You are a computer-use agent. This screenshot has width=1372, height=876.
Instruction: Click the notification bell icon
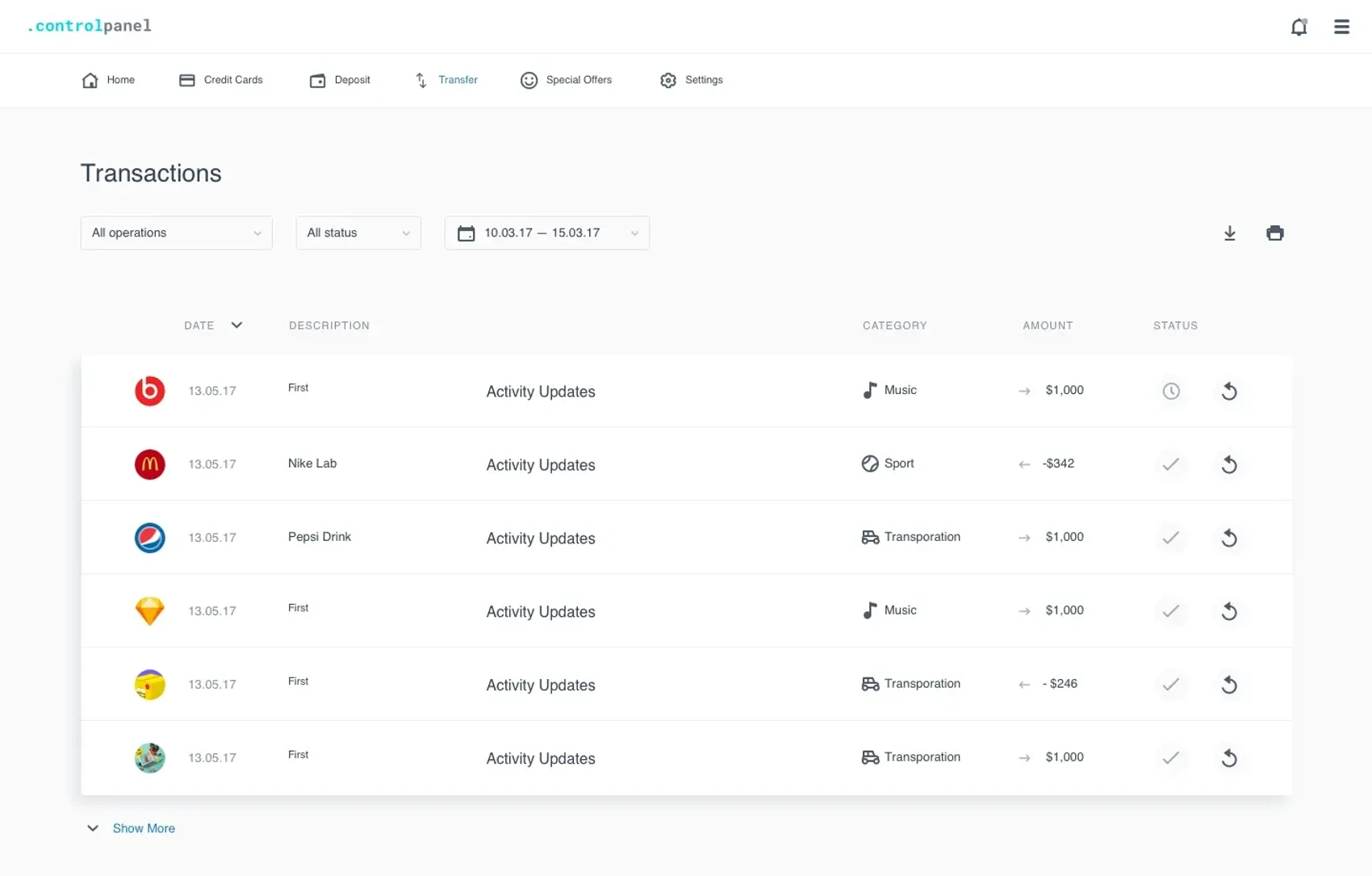click(1299, 27)
